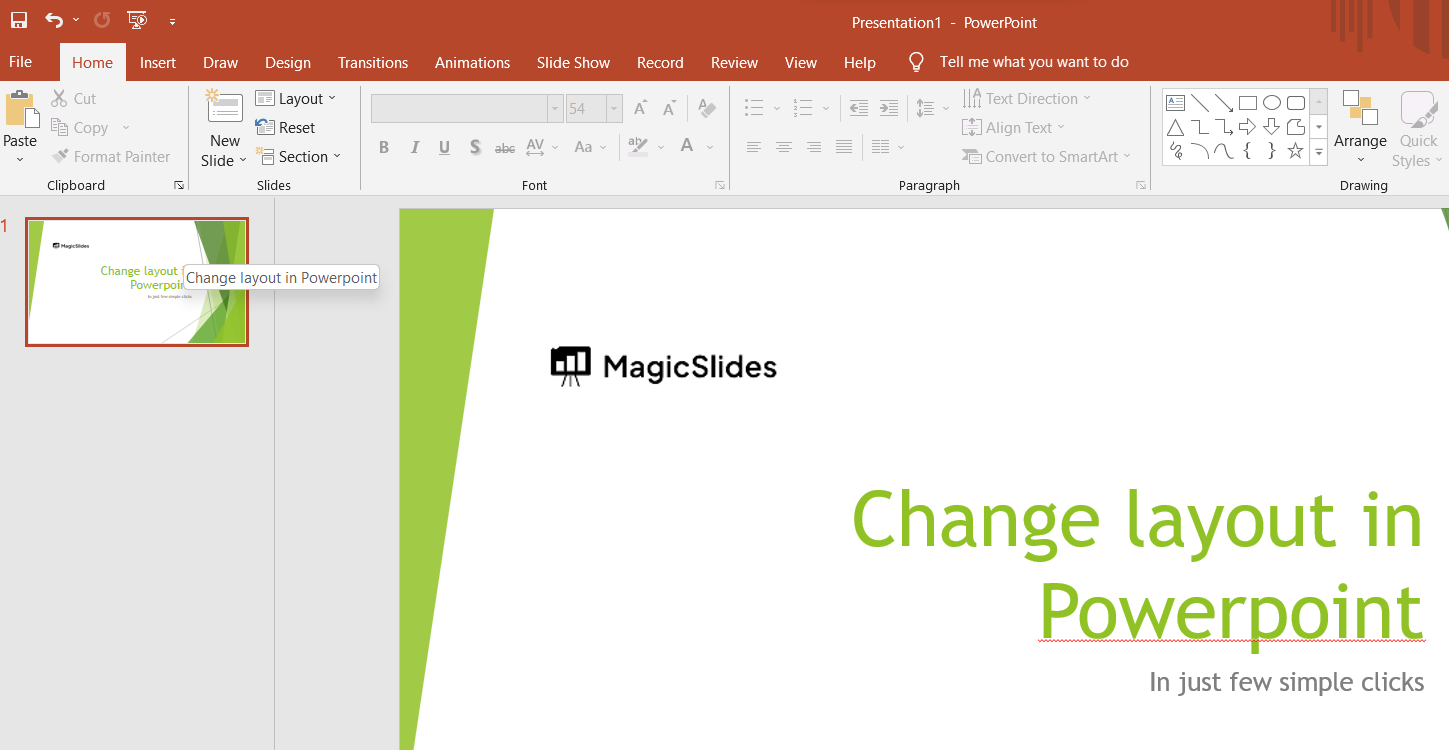This screenshot has width=1449, height=750.
Task: Click the Numbering list icon
Action: click(x=802, y=108)
